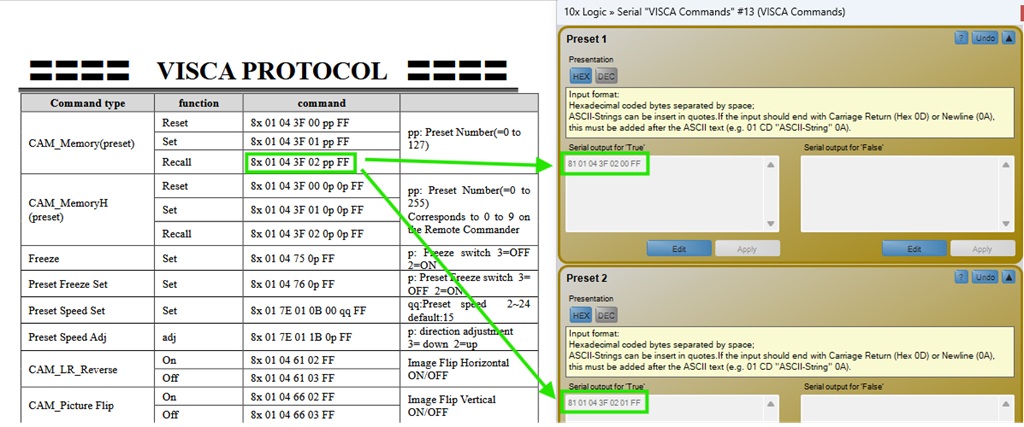Viewport: 1024px width, 427px height.
Task: Collapse the Preset 2 panel
Action: pos(1008,277)
